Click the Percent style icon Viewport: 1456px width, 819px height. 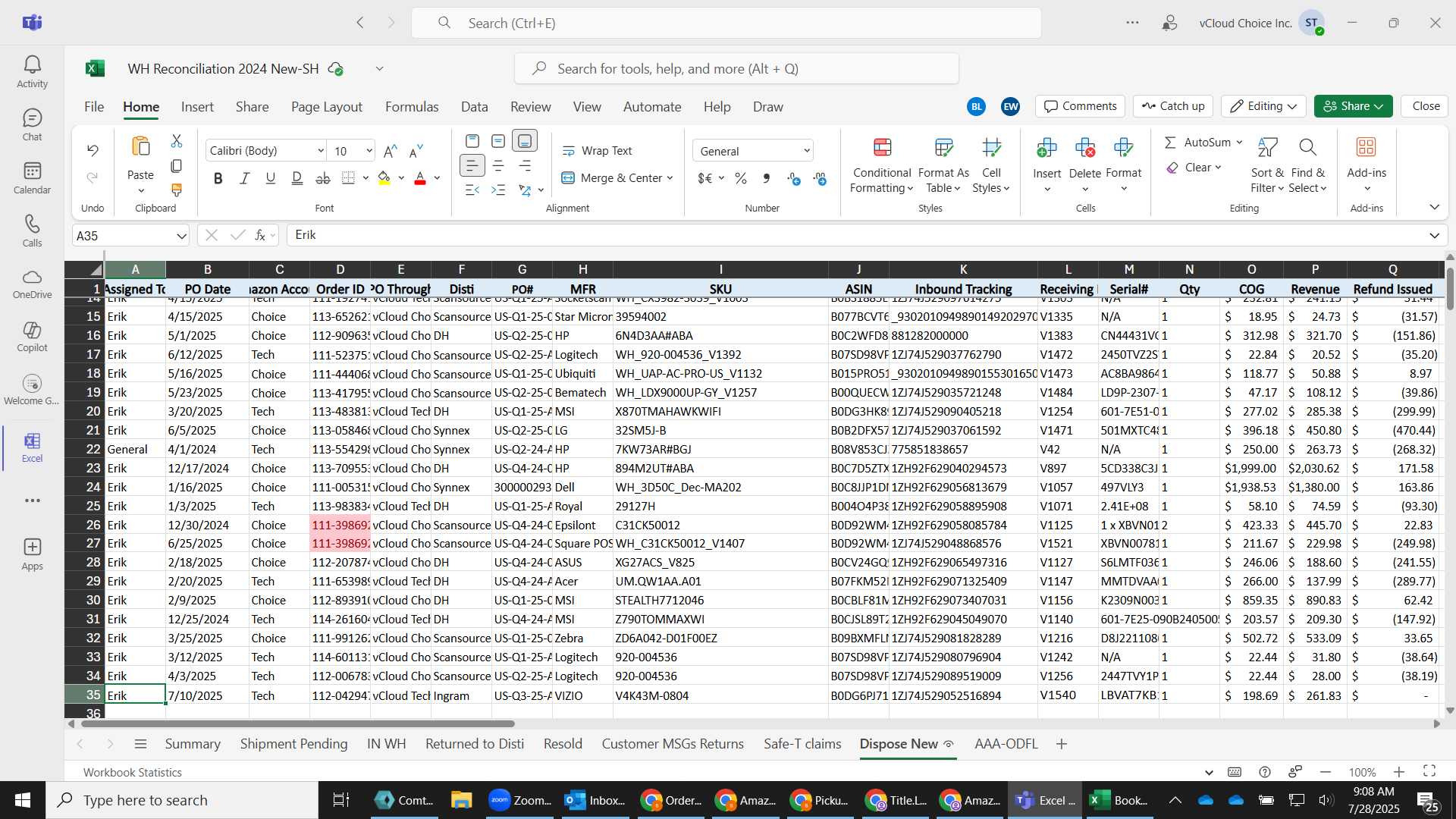coord(741,178)
